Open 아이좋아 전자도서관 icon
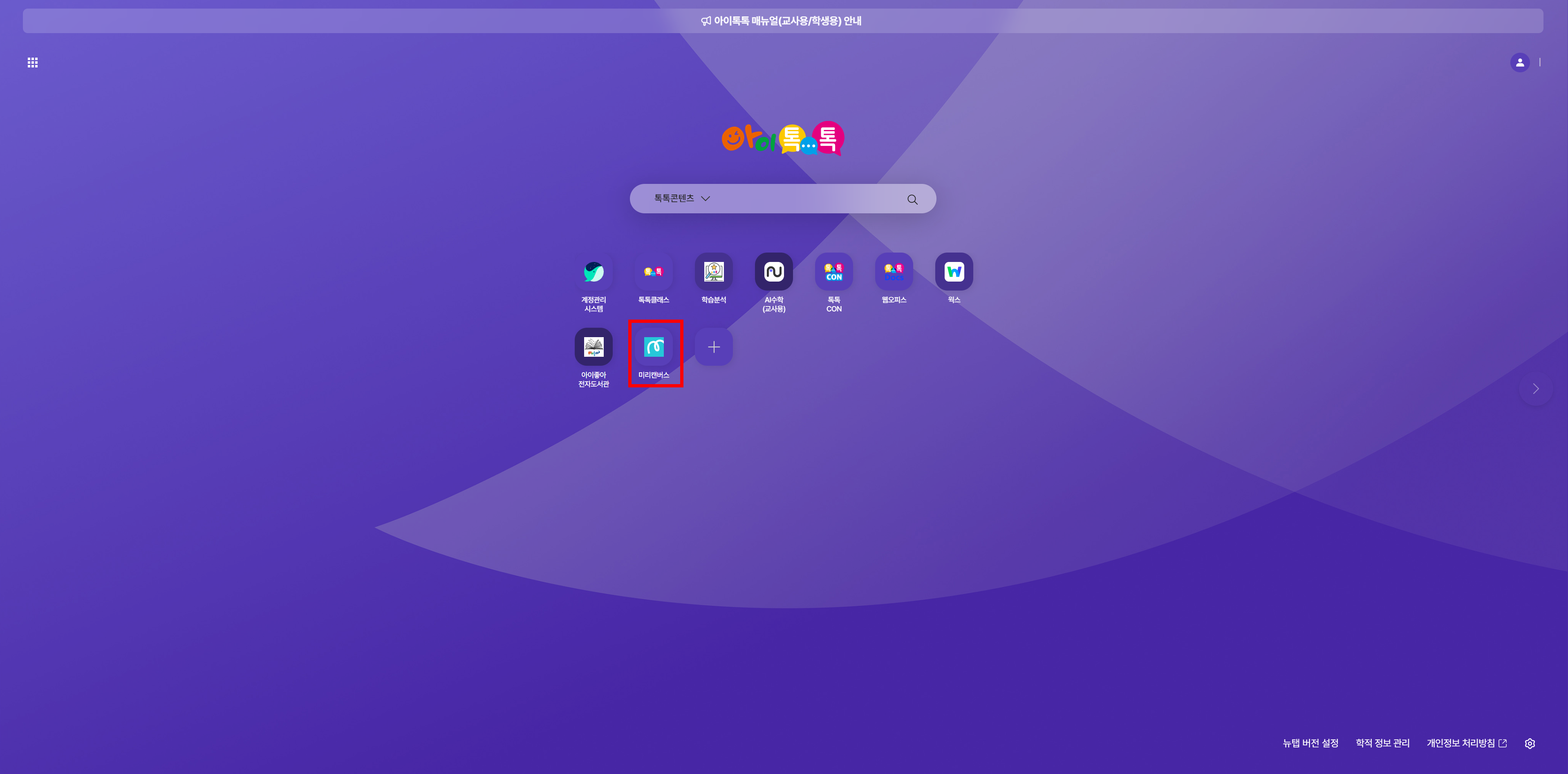Image resolution: width=1568 pixels, height=774 pixels. point(594,347)
